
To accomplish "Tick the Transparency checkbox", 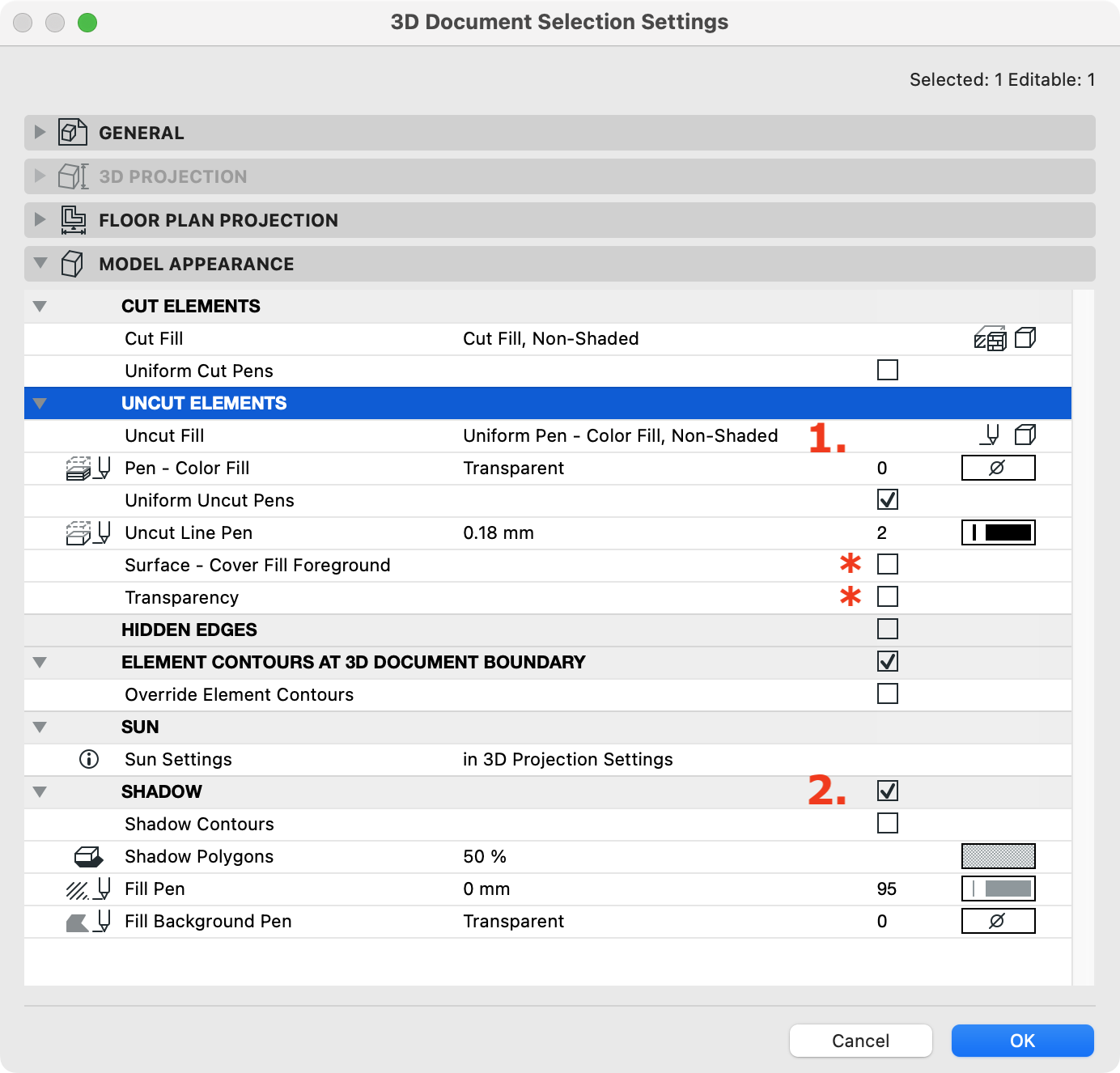I will coord(888,596).
